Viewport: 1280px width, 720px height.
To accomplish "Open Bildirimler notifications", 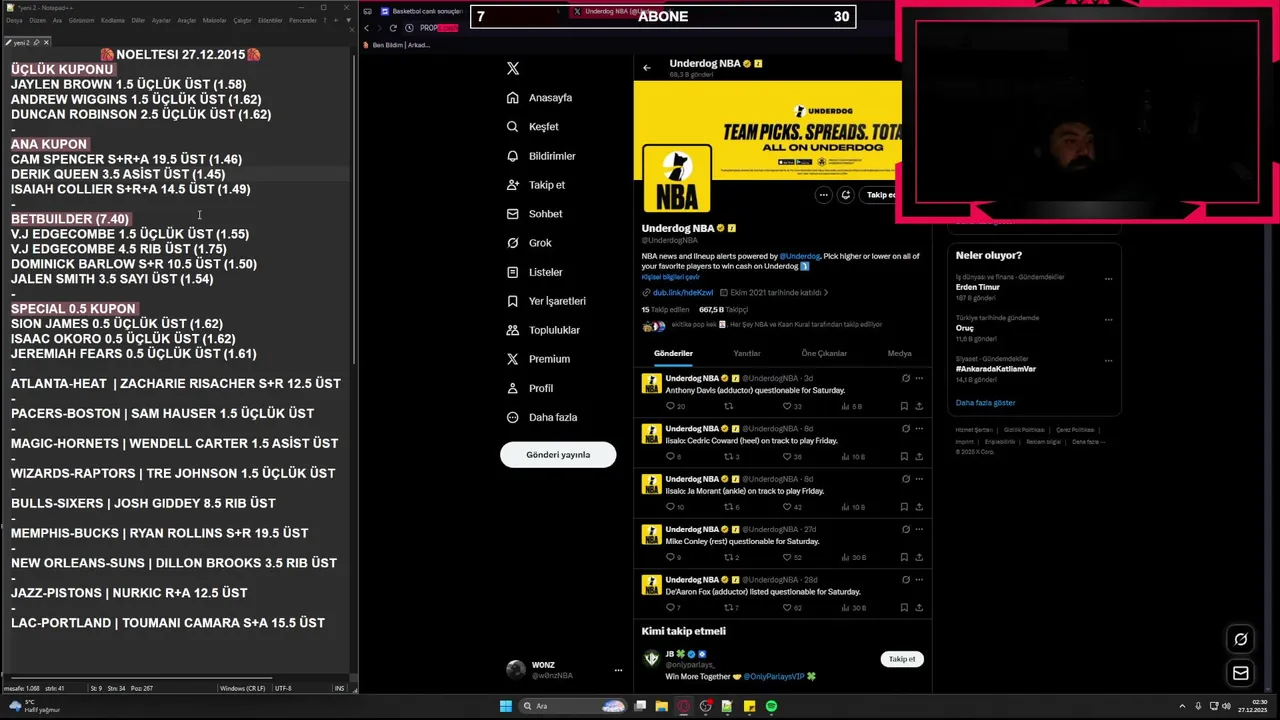I will pos(541,156).
